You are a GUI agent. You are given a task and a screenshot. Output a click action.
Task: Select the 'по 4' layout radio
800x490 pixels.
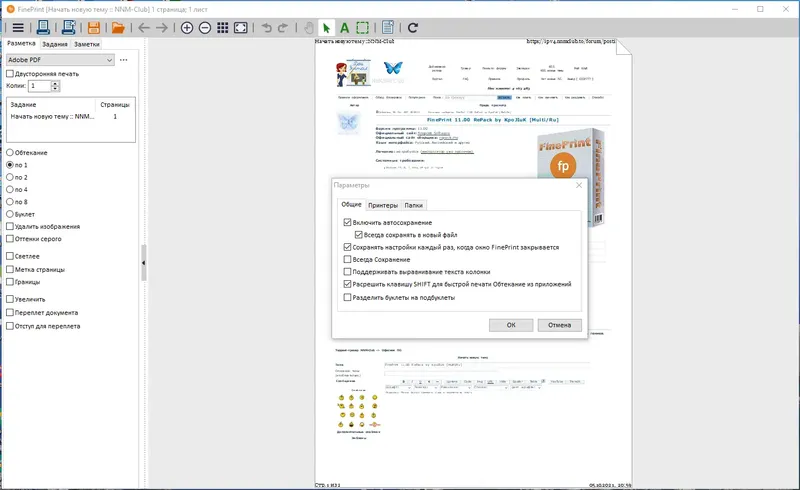(x=10, y=189)
